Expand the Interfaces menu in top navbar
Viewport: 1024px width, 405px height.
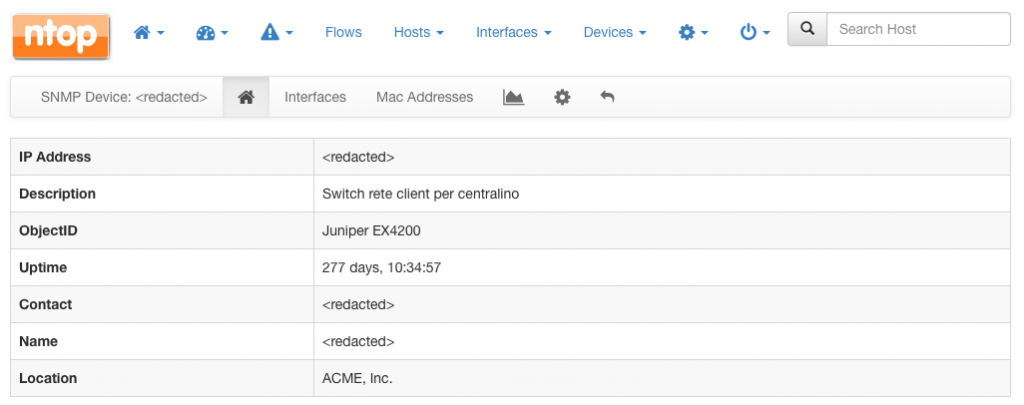[x=513, y=32]
